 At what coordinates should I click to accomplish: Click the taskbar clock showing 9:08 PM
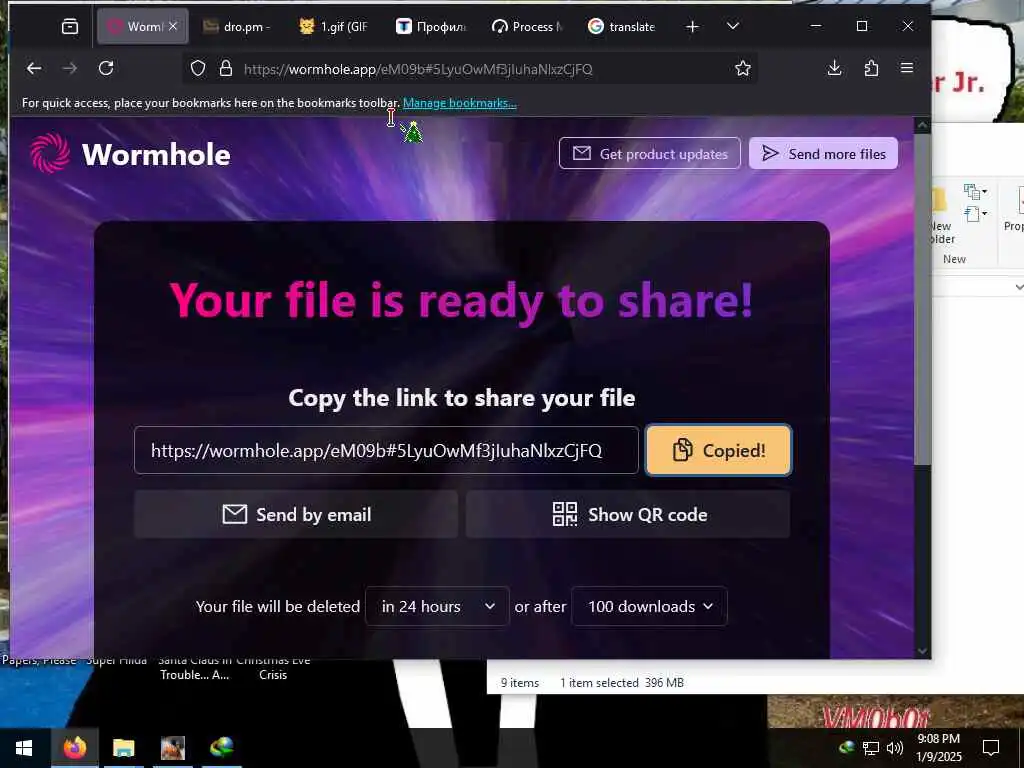939,748
